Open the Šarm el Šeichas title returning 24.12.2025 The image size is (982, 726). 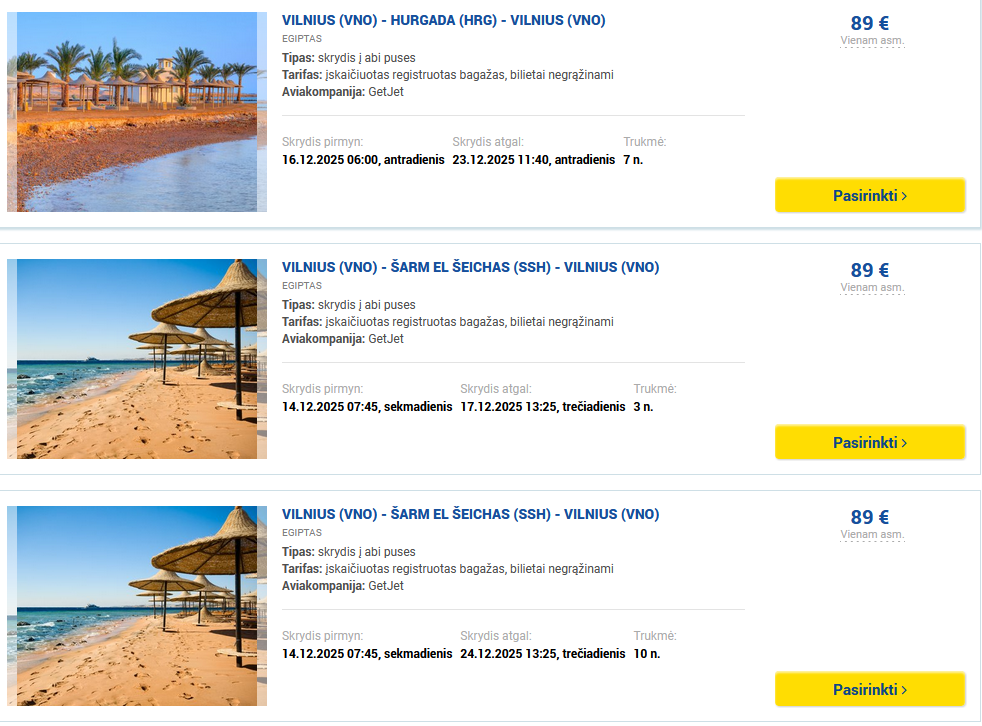pos(471,514)
